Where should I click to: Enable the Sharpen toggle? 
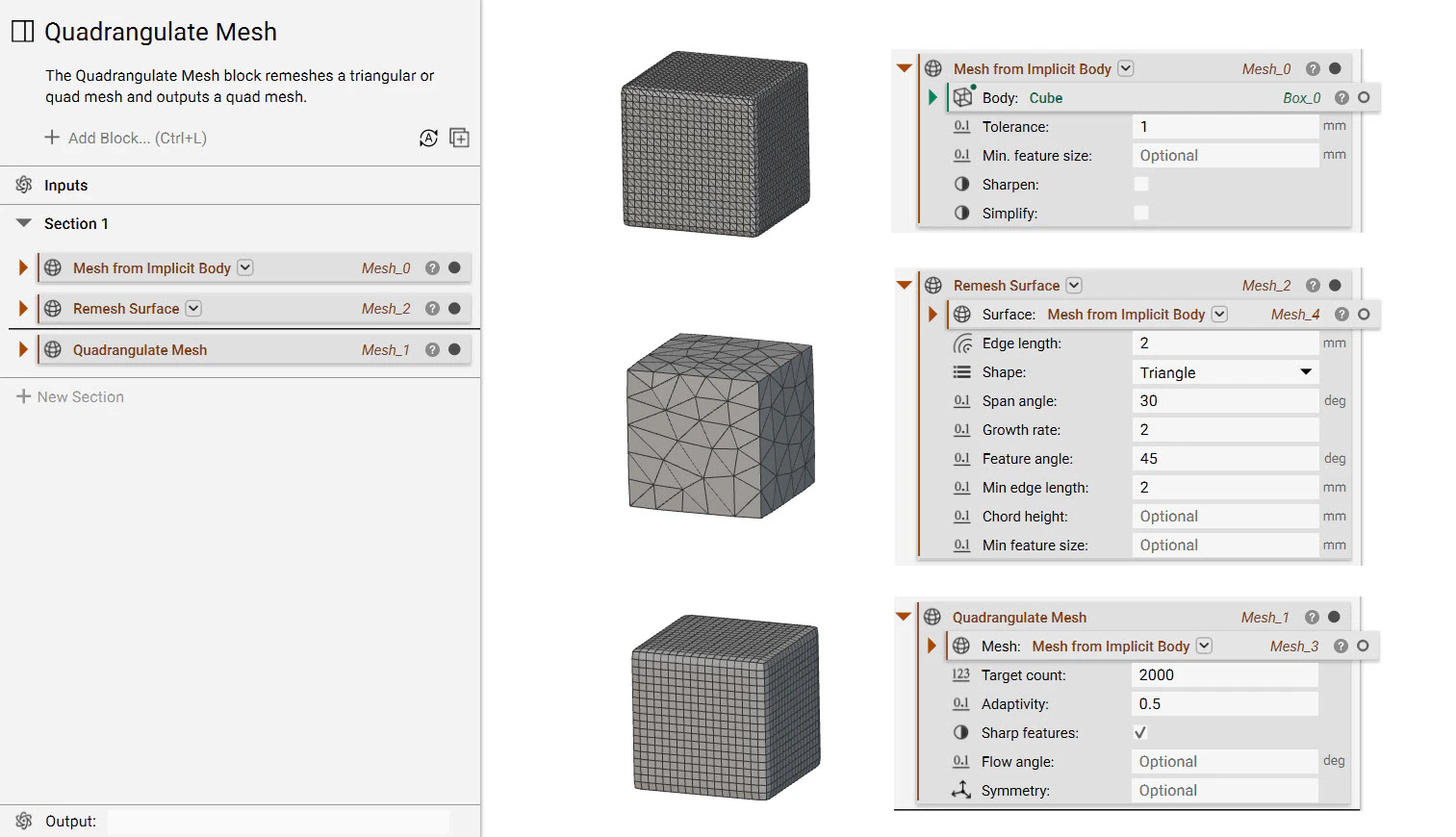pos(1141,184)
